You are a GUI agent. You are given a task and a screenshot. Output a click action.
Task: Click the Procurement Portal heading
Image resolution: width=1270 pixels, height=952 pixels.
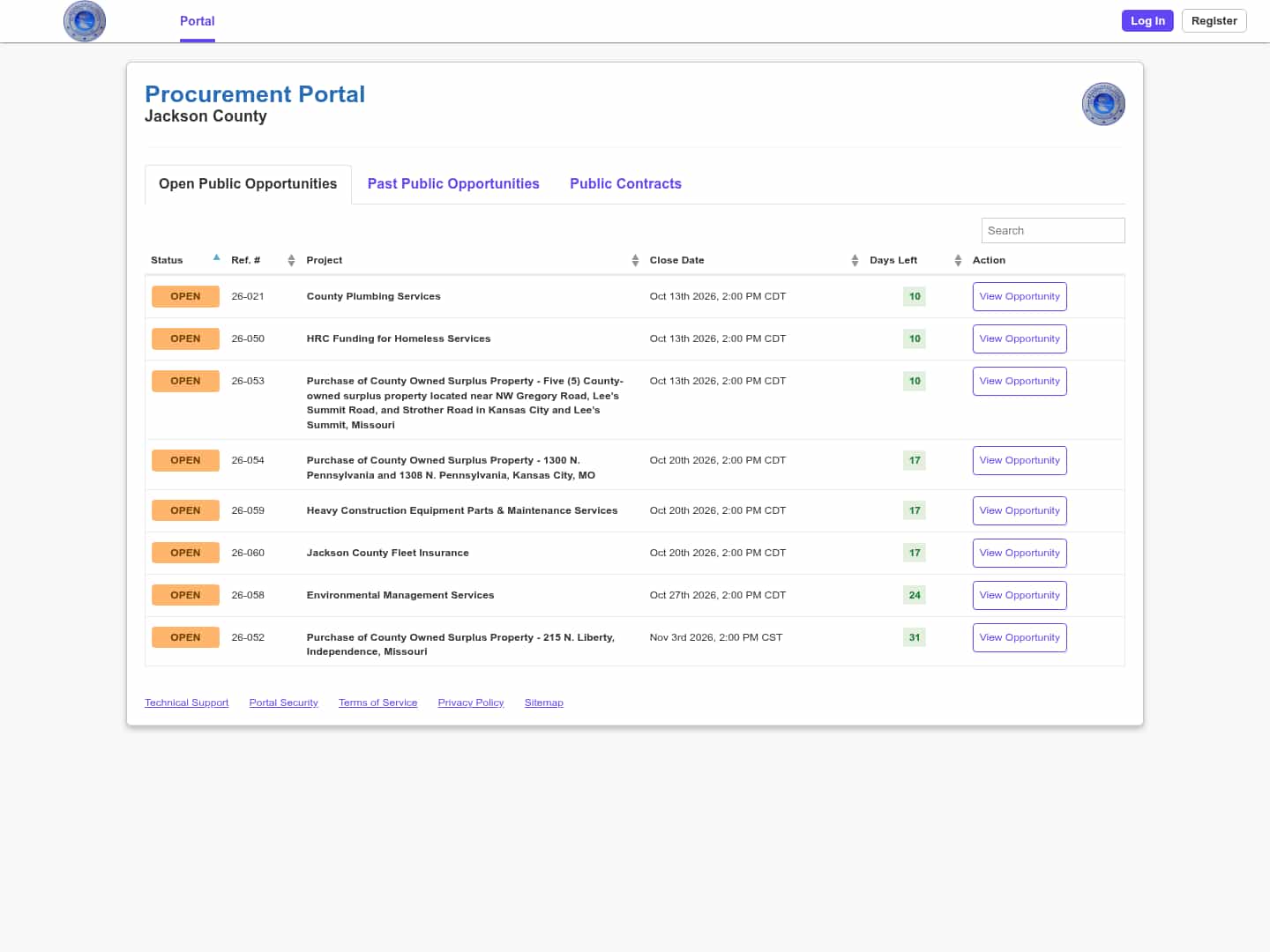[x=255, y=94]
